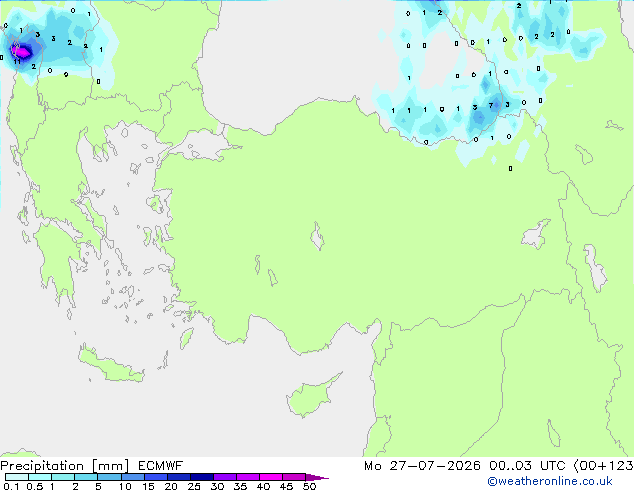Click the '0.5' legend scale label

pyautogui.click(x=34, y=486)
